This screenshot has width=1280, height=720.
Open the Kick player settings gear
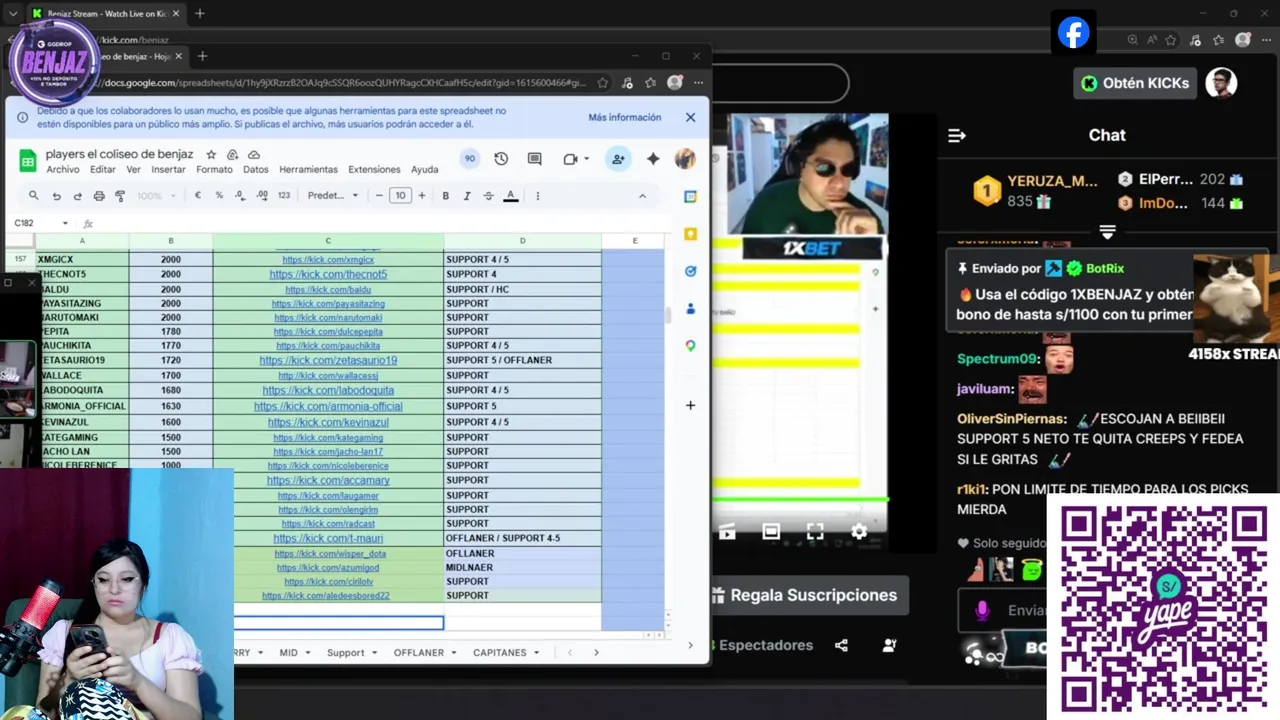(x=859, y=532)
